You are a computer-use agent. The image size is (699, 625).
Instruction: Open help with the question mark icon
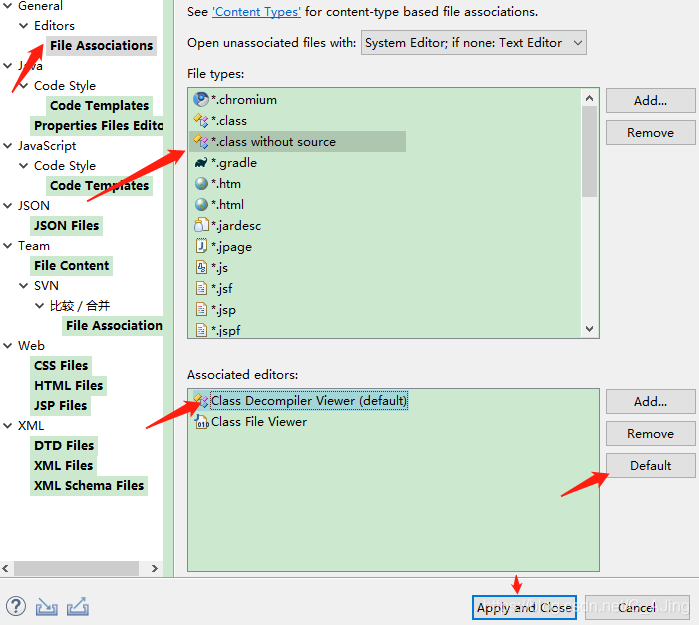click(16, 607)
